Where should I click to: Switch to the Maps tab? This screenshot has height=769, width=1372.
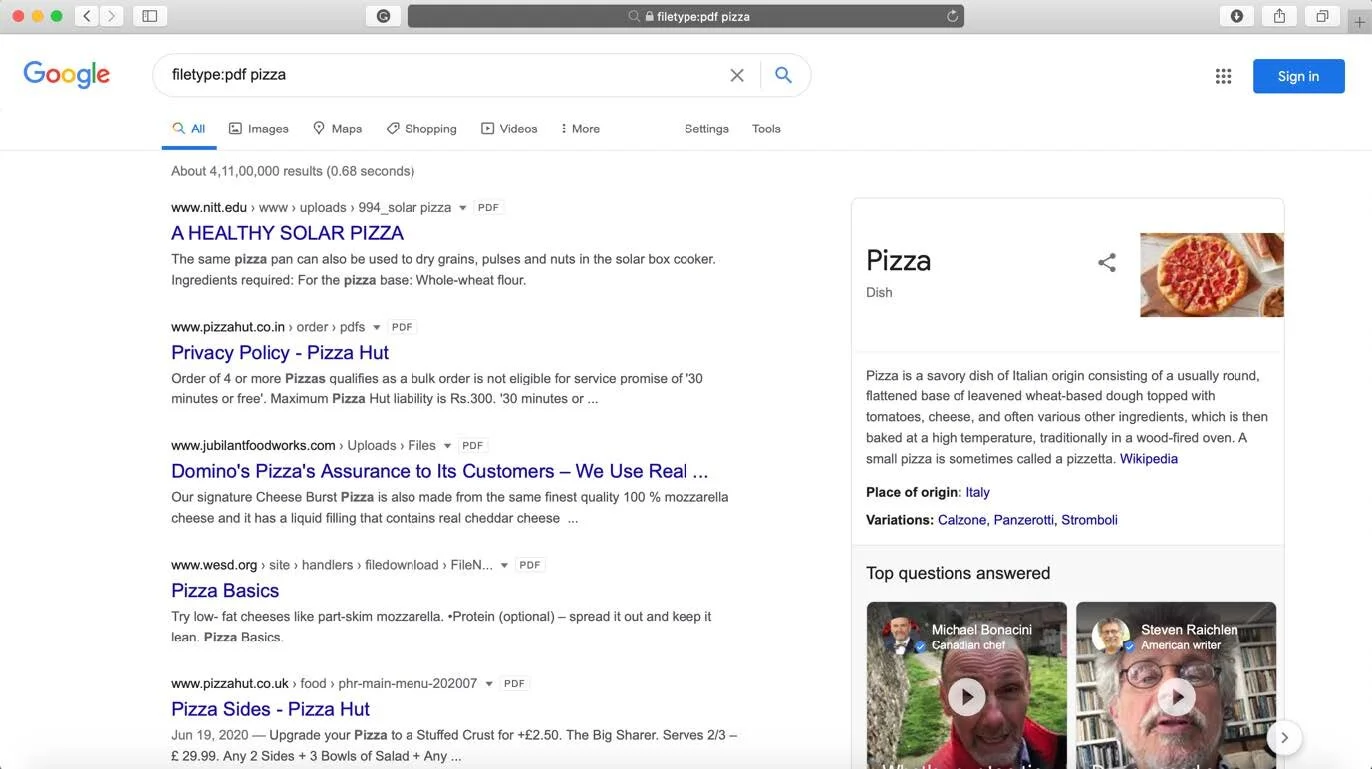[337, 129]
